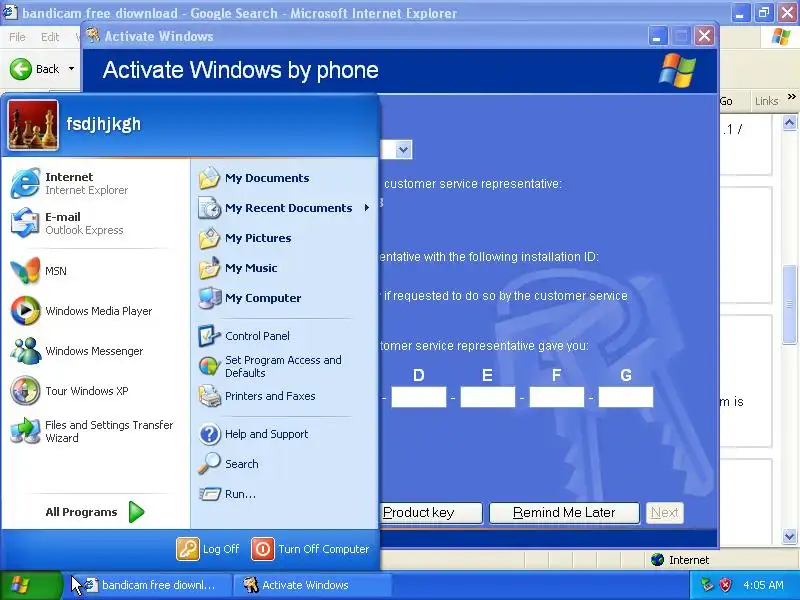Viewport: 800px width, 600px height.
Task: Click the Internet Explorer scrollbar up arrow
Action: [x=789, y=122]
